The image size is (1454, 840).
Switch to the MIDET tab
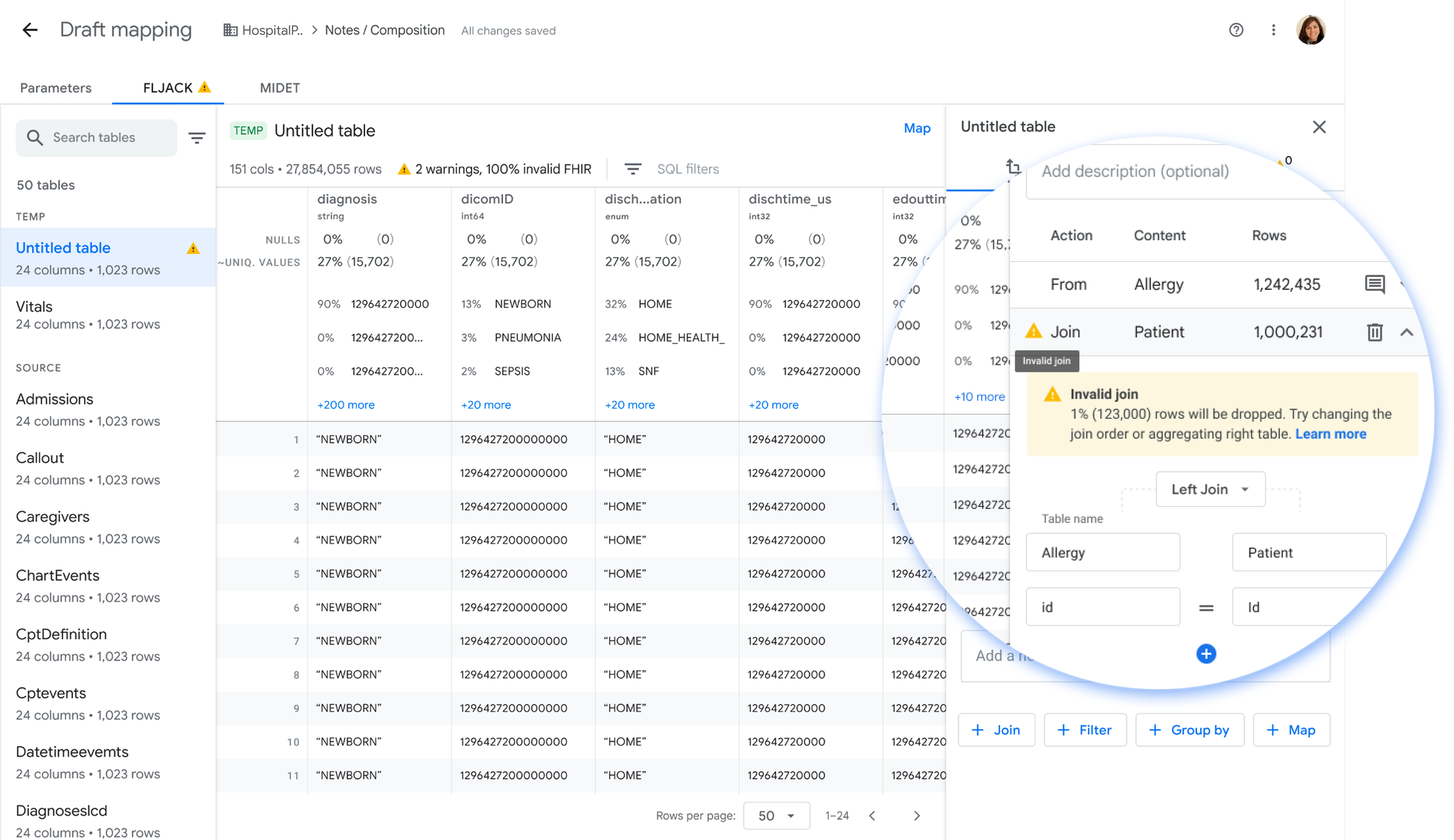[280, 88]
